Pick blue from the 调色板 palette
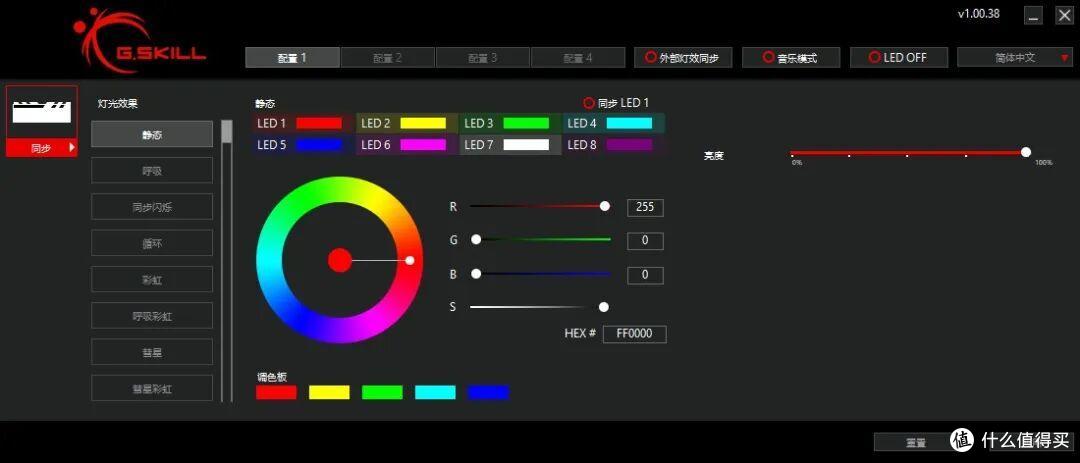 (488, 393)
